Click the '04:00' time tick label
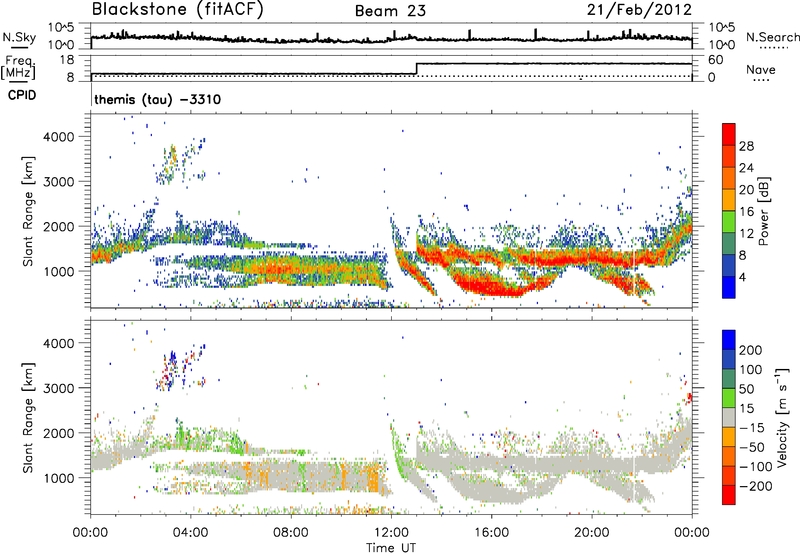Screen dimensions: 800x554 (x=191, y=533)
